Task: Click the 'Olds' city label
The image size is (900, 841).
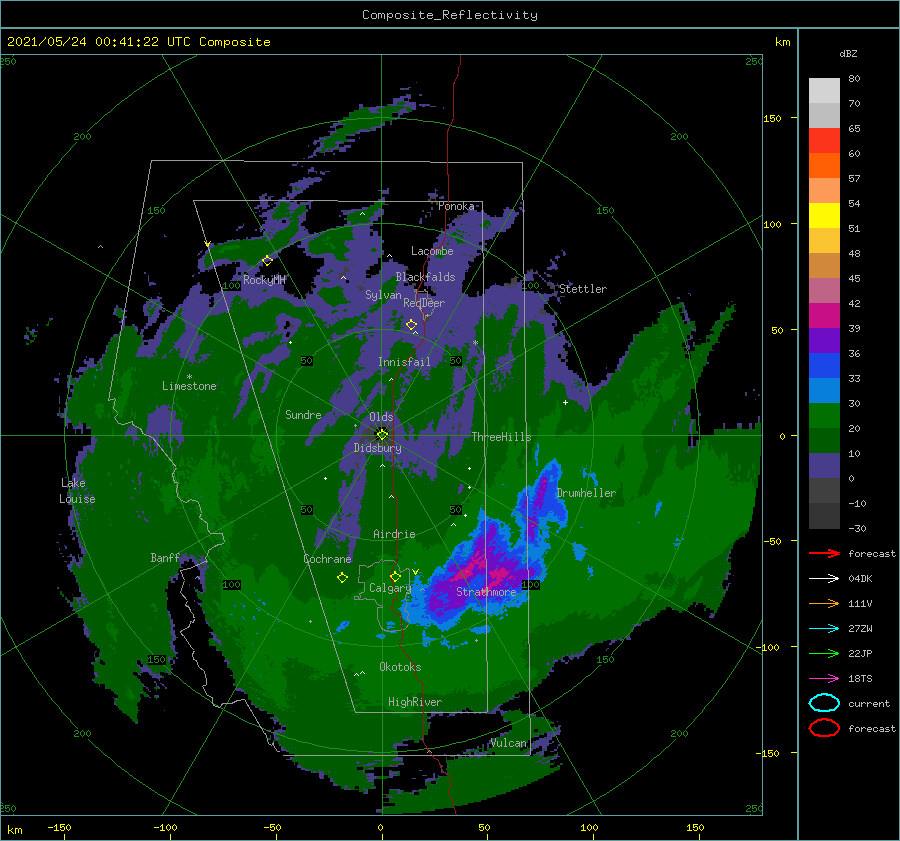Action: [x=381, y=417]
